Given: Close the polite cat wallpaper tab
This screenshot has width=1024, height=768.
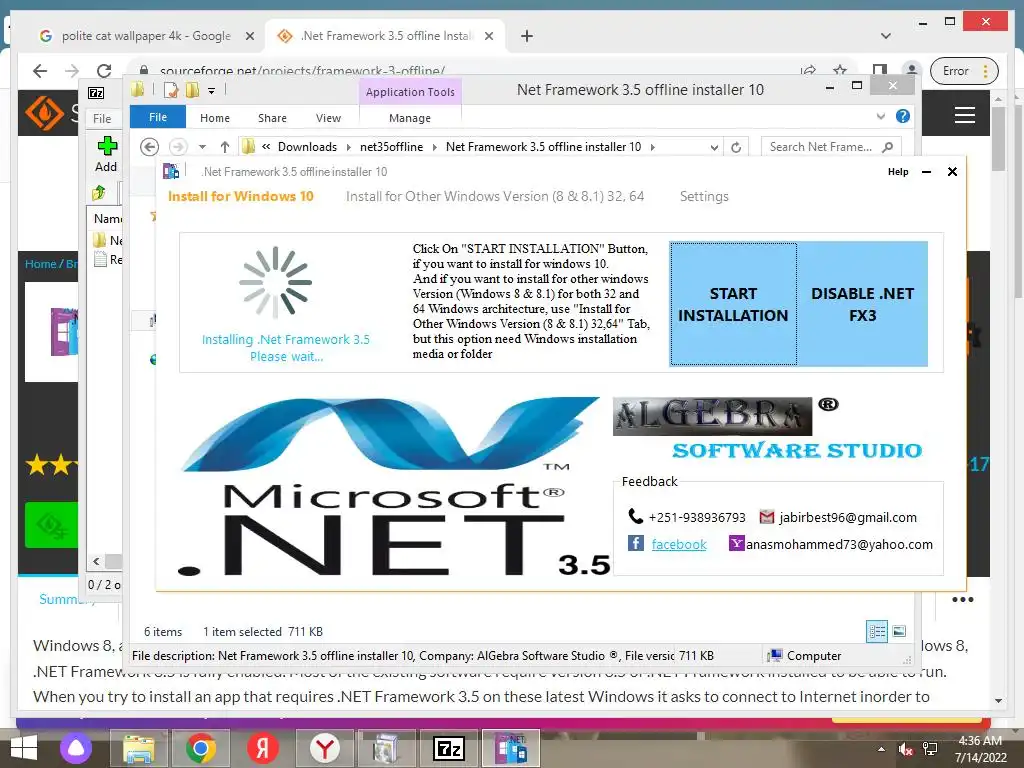Looking at the screenshot, I should coord(249,36).
